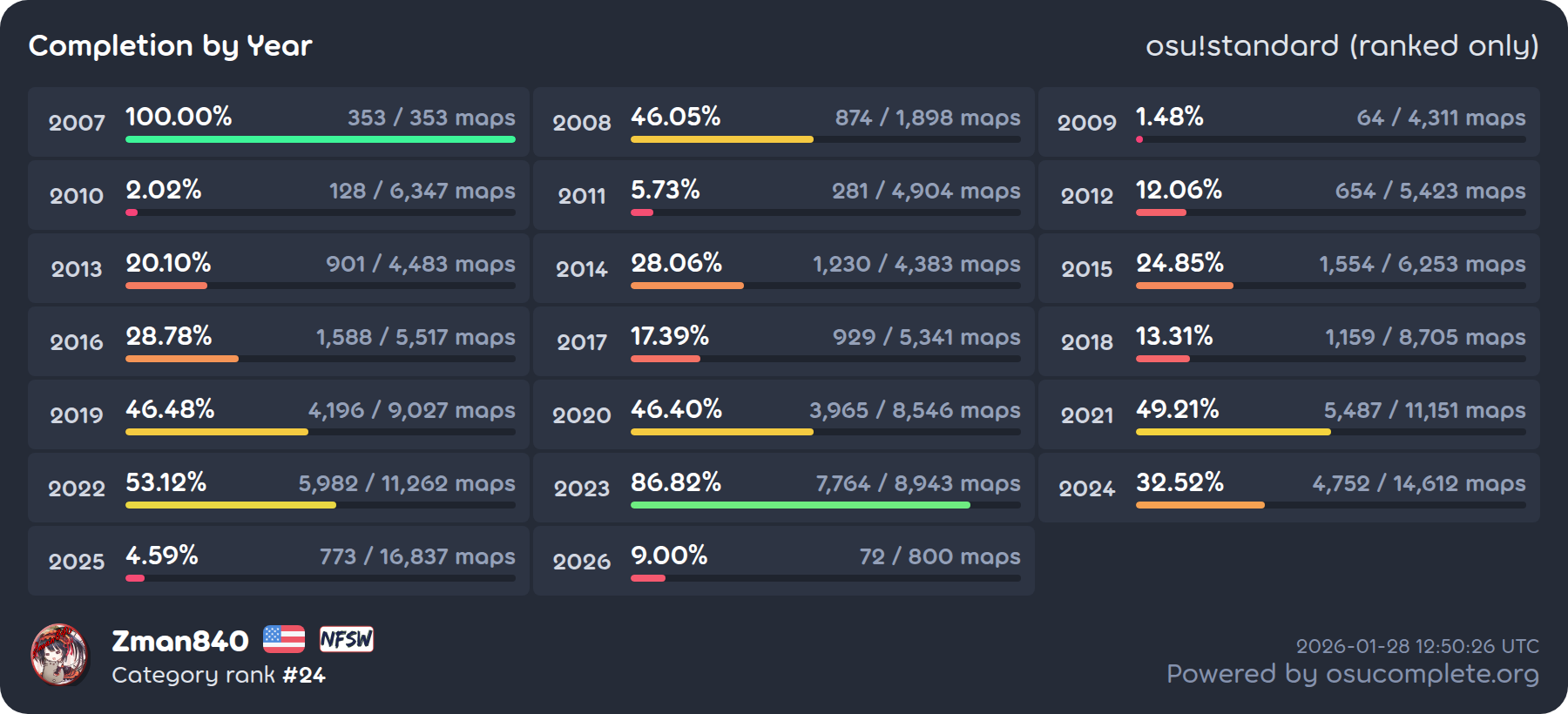Select the 2008 completion card
Viewport: 1568px width, 714px height.
tap(783, 122)
